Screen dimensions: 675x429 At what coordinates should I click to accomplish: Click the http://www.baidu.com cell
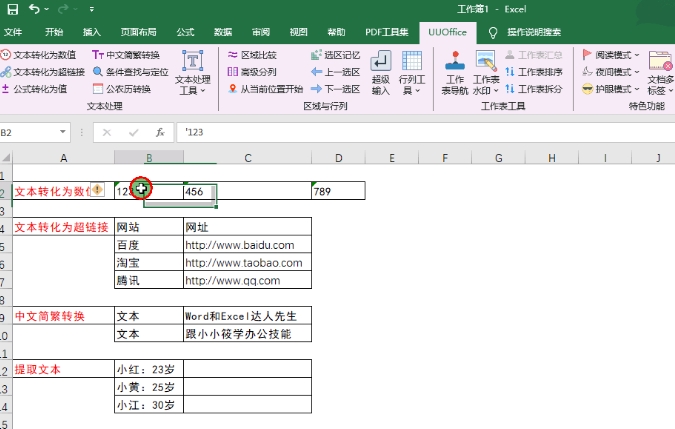coord(248,245)
